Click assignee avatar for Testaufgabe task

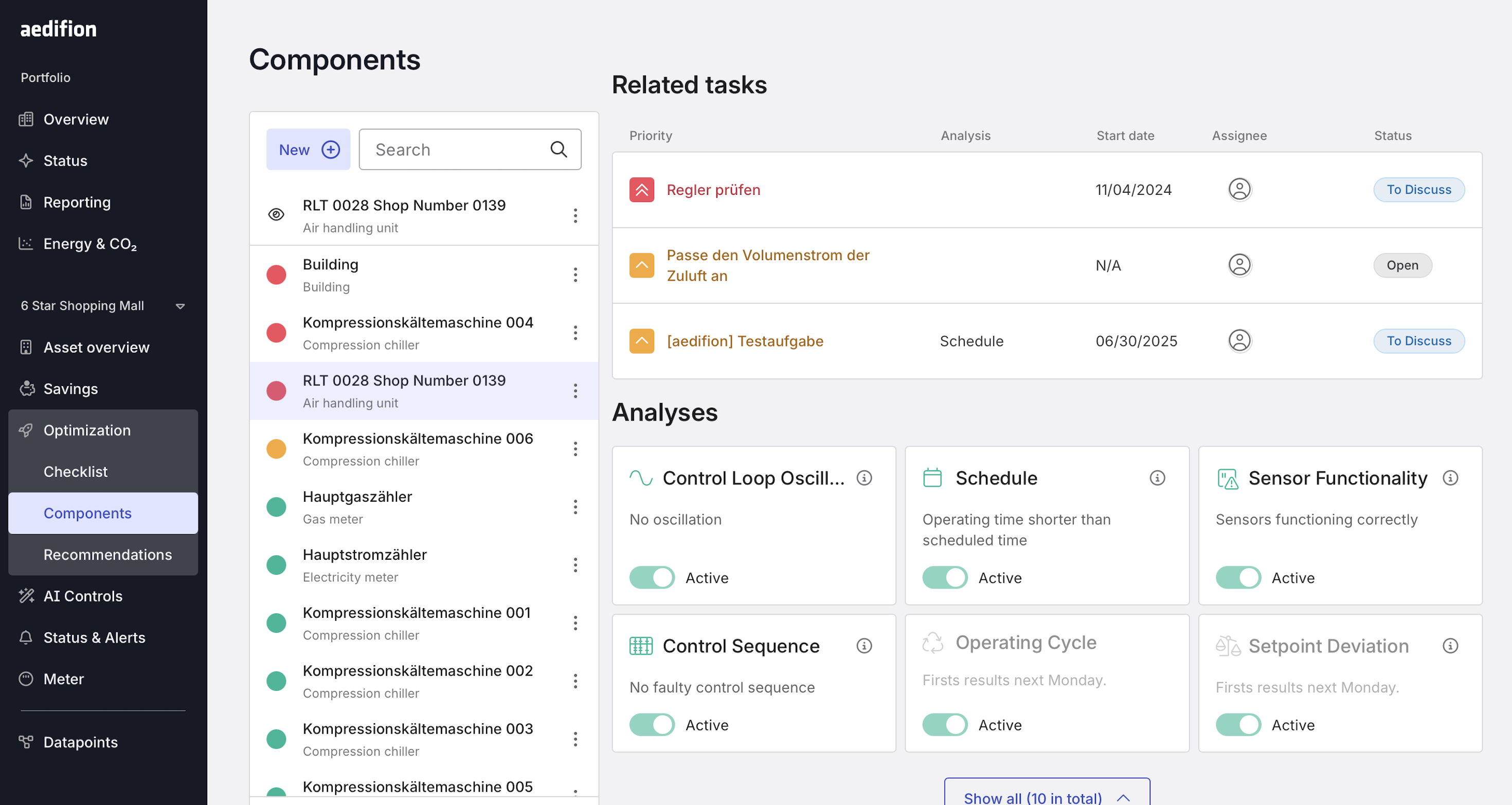(1239, 341)
